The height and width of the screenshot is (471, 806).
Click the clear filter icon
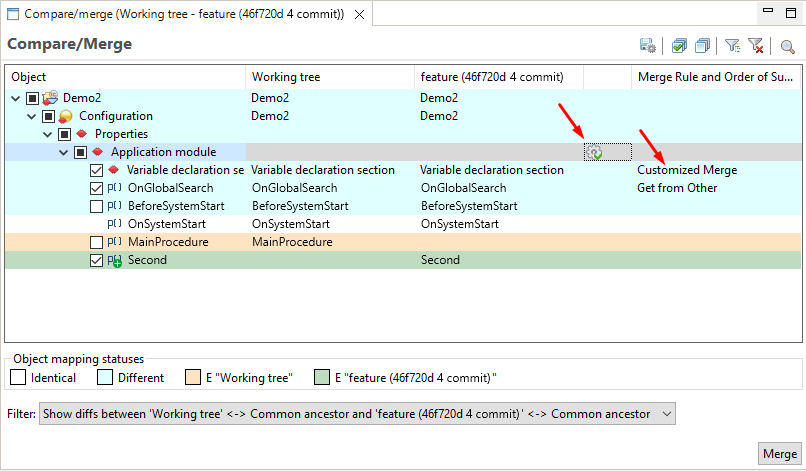756,46
